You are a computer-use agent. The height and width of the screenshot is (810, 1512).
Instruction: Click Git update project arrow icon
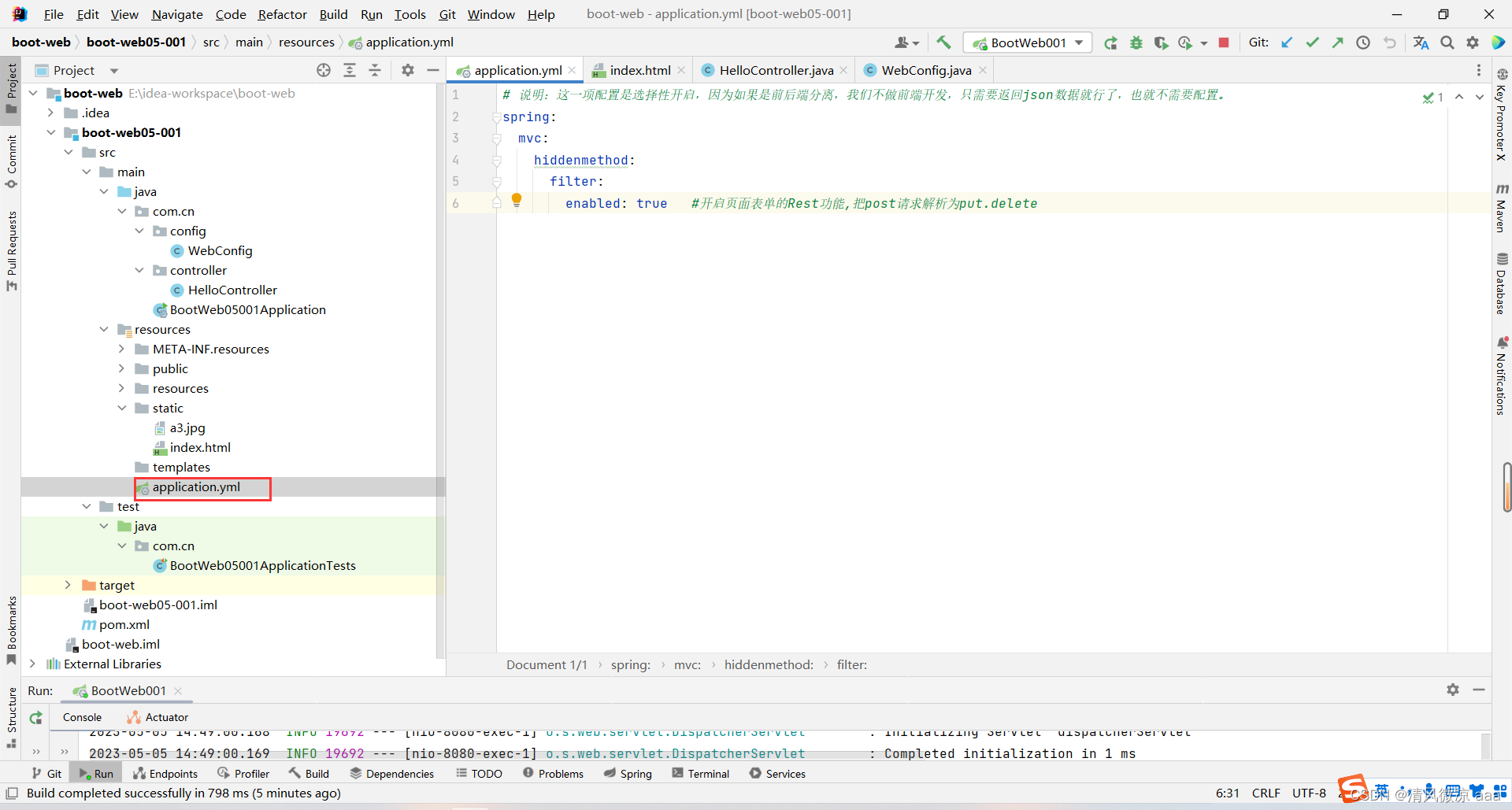pyautogui.click(x=1287, y=43)
